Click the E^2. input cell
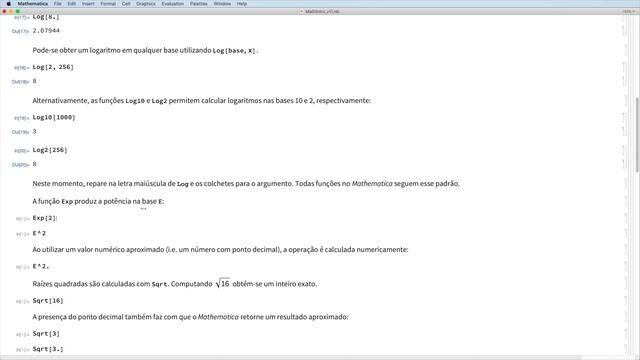Viewport: 640px width, 360px height. 41,267
